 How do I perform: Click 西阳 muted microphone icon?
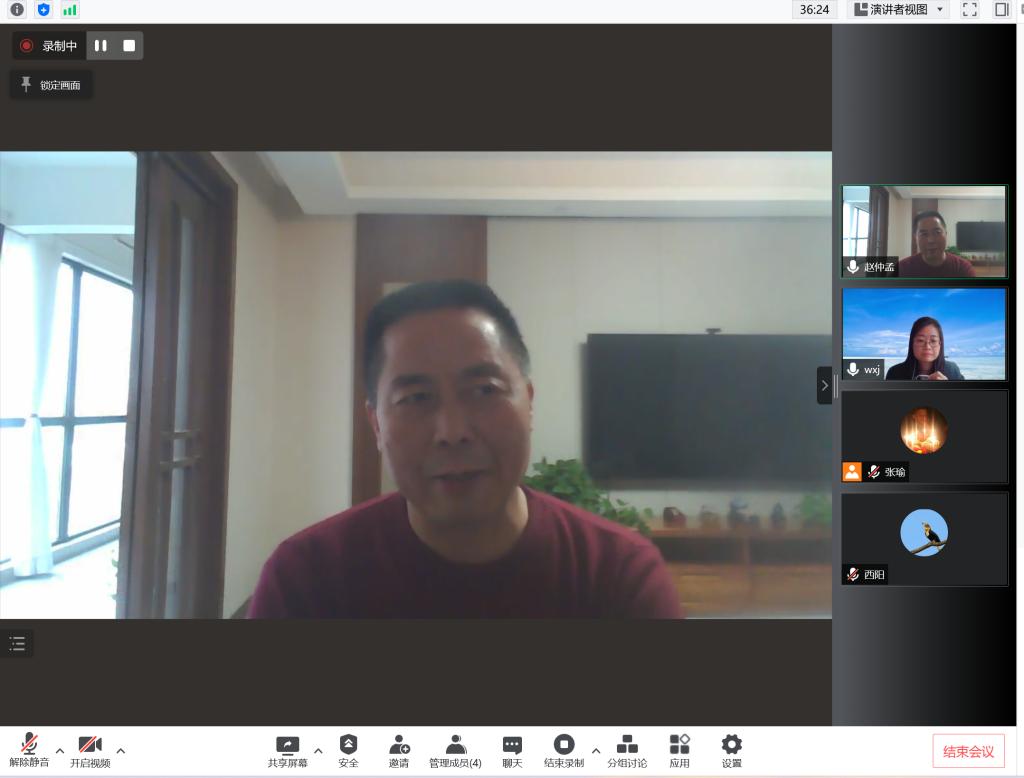click(x=853, y=574)
